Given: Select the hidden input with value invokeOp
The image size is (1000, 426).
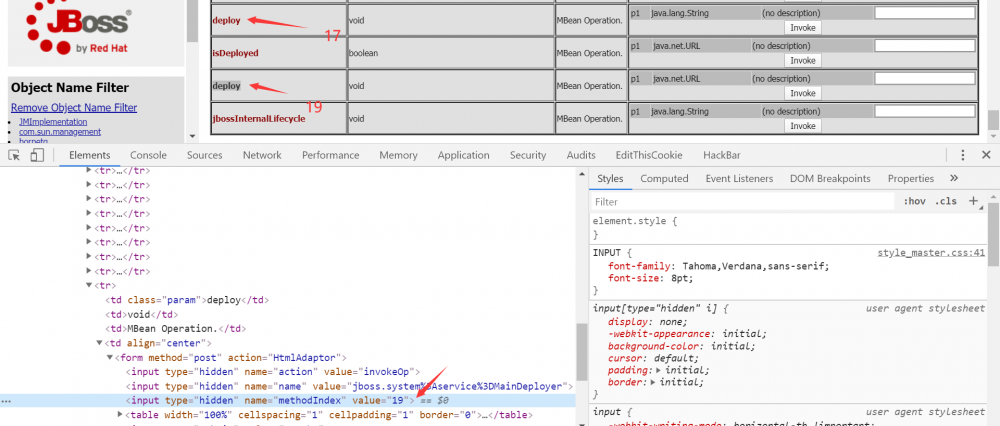Looking at the screenshot, I should [x=273, y=372].
